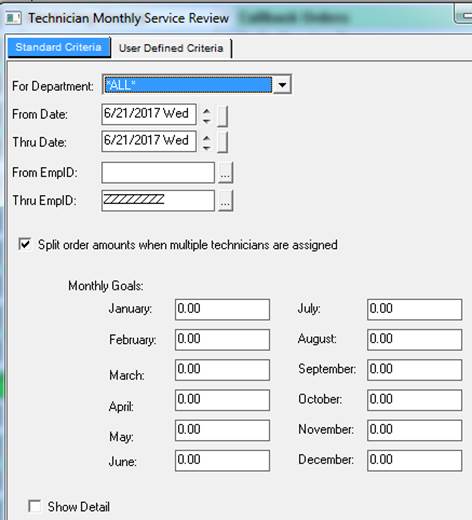Click the June goal field
Image resolution: width=472 pixels, height=520 pixels.
pyautogui.click(x=222, y=461)
